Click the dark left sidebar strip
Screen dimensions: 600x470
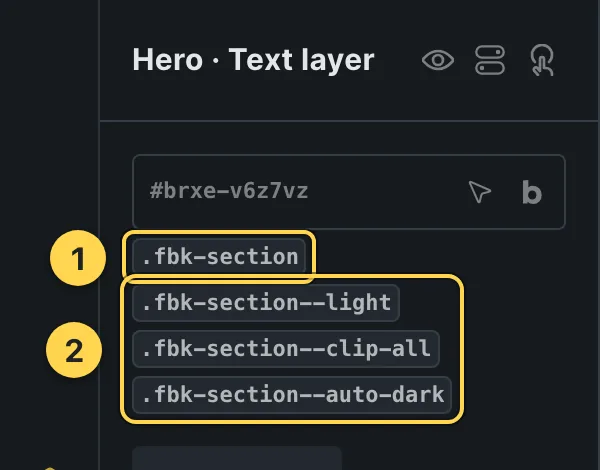pos(49,115)
